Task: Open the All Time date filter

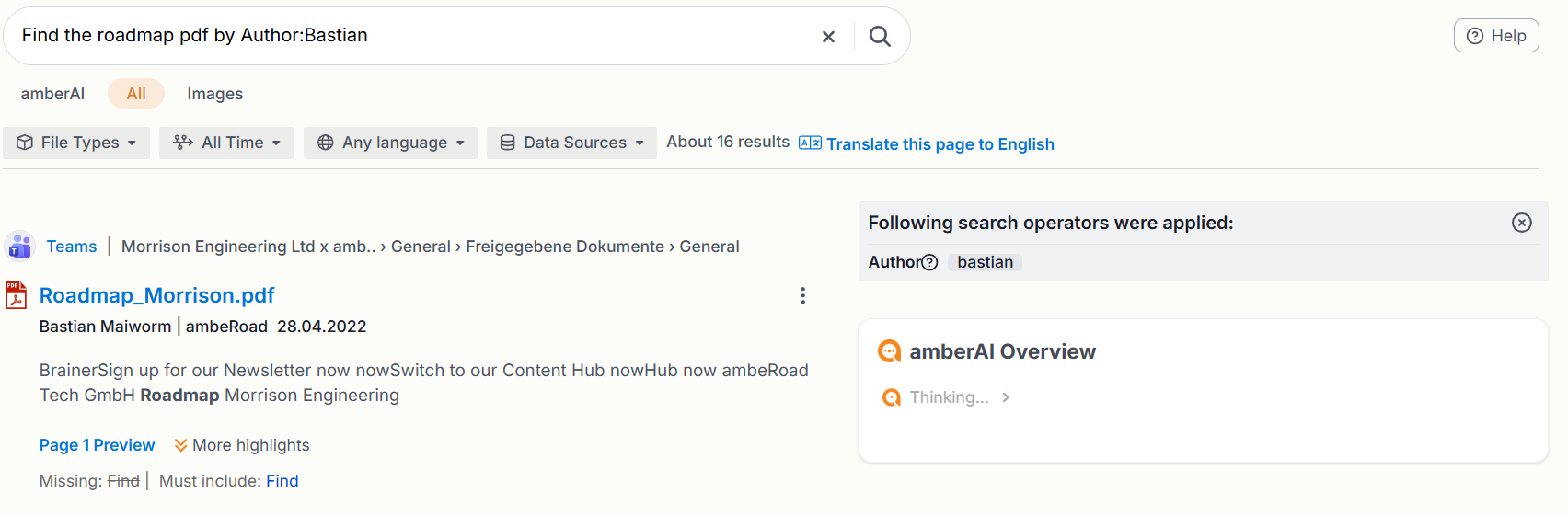Action: 226,143
